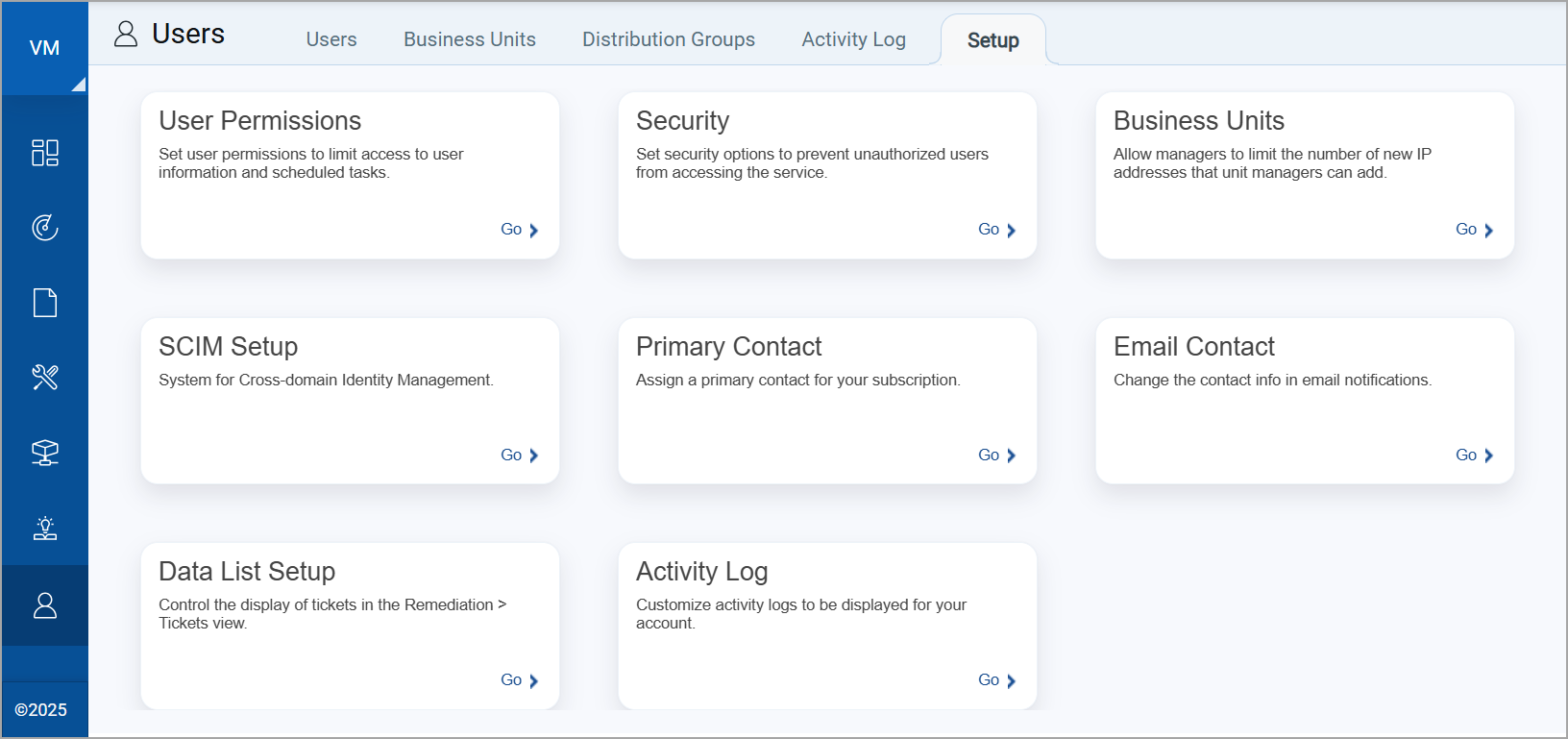Go to the Distribution Groups tab
This screenshot has width=1568, height=739.
(669, 39)
